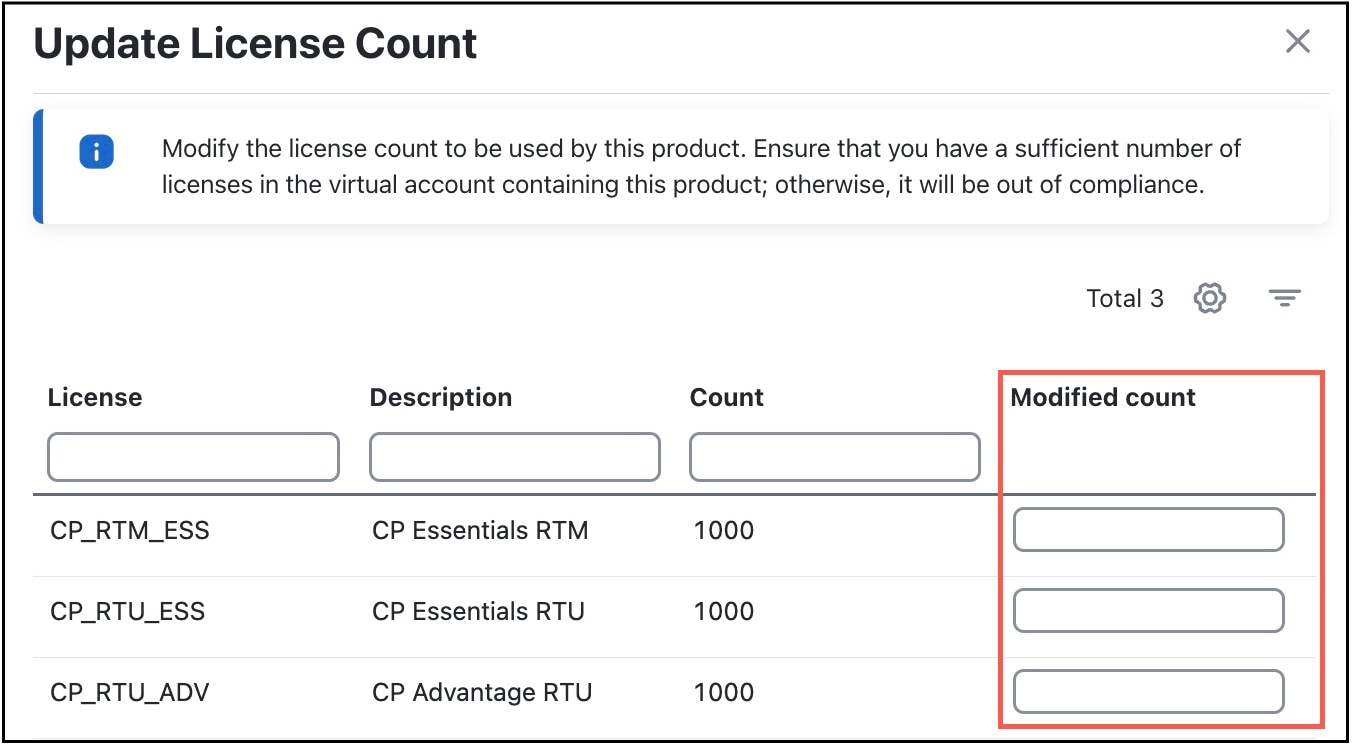
Task: Click count 1000 in CP_RTM_ESS row
Action: [x=724, y=530]
